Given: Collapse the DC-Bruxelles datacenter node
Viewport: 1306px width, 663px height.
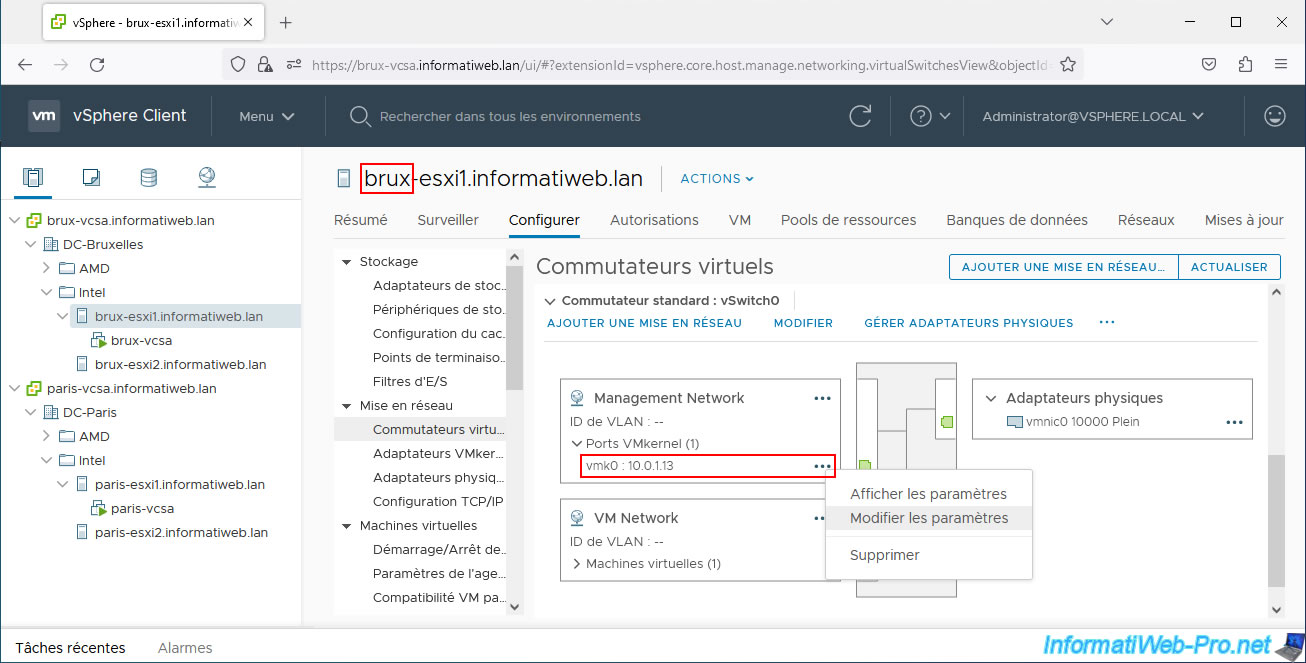Looking at the screenshot, I should pyautogui.click(x=30, y=244).
